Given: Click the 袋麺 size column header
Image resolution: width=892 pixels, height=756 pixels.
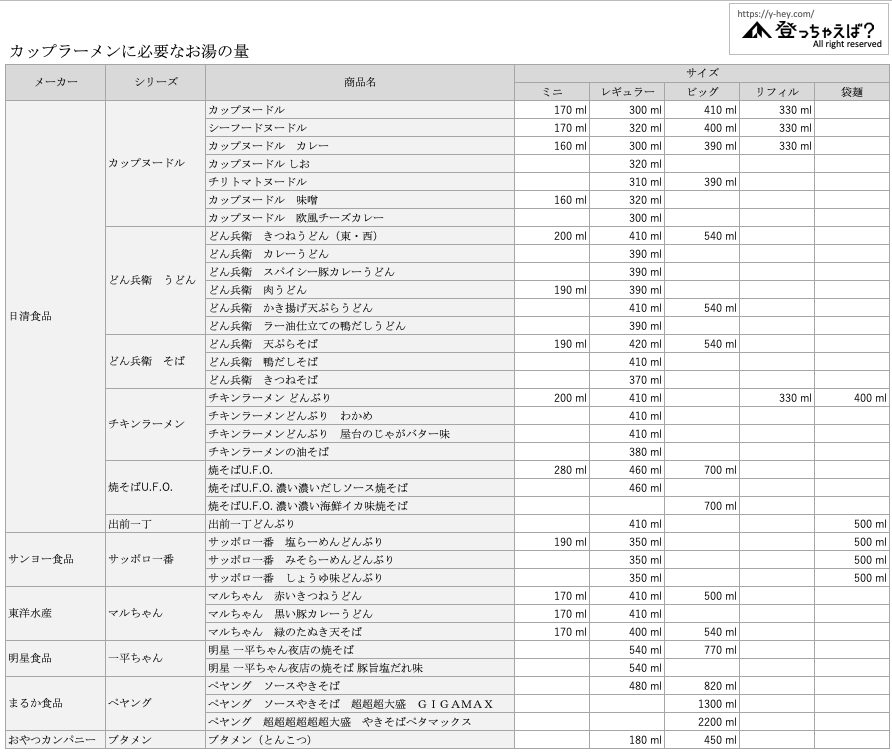Looking at the screenshot, I should pos(852,92).
